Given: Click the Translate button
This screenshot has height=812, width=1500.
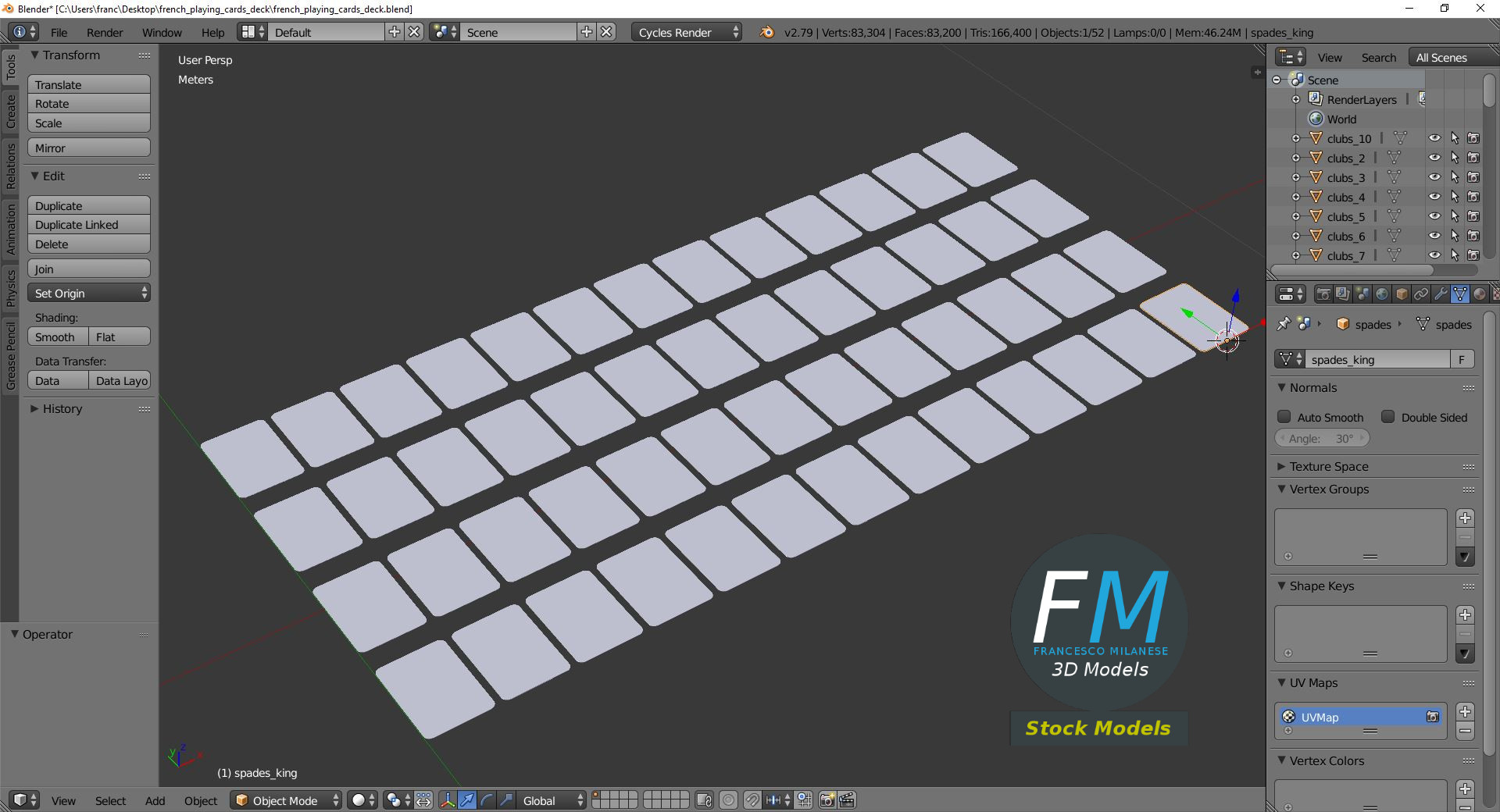Looking at the screenshot, I should click(89, 84).
